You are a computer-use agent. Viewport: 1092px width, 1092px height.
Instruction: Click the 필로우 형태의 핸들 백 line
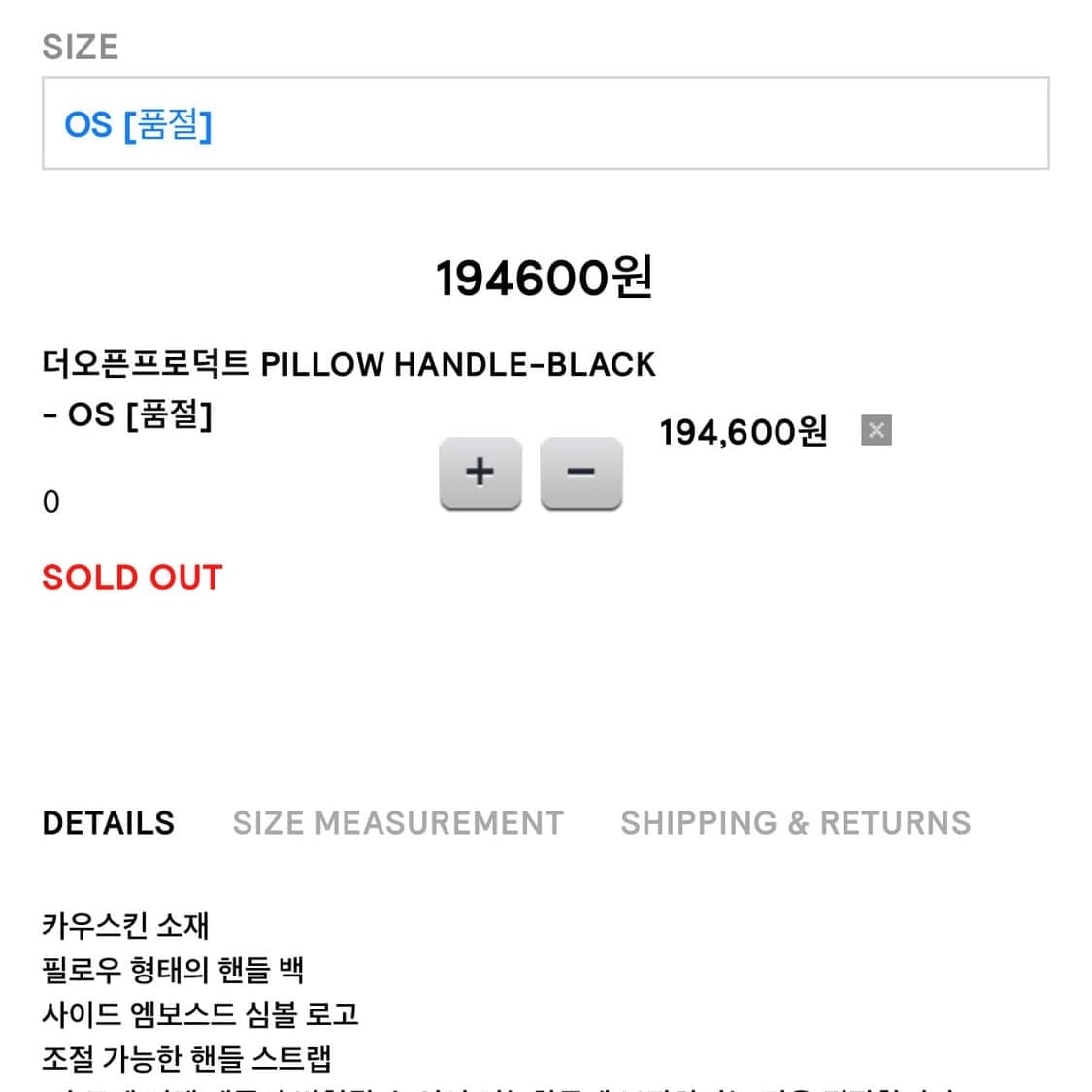click(173, 970)
